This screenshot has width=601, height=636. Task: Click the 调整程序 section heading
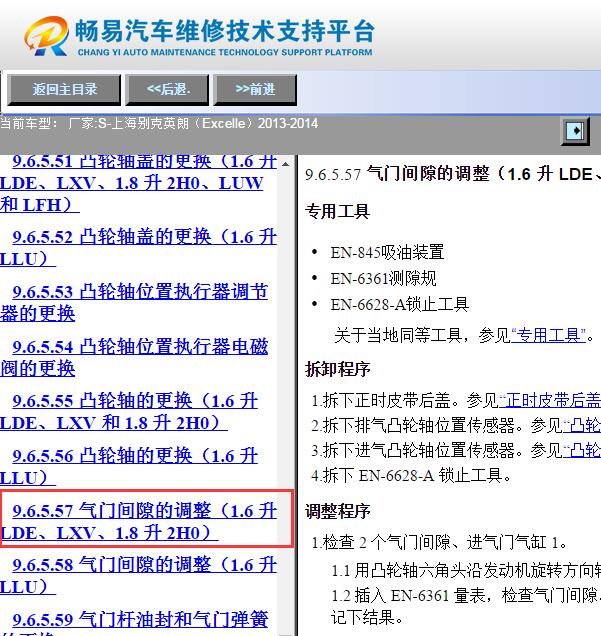pyautogui.click(x=337, y=511)
